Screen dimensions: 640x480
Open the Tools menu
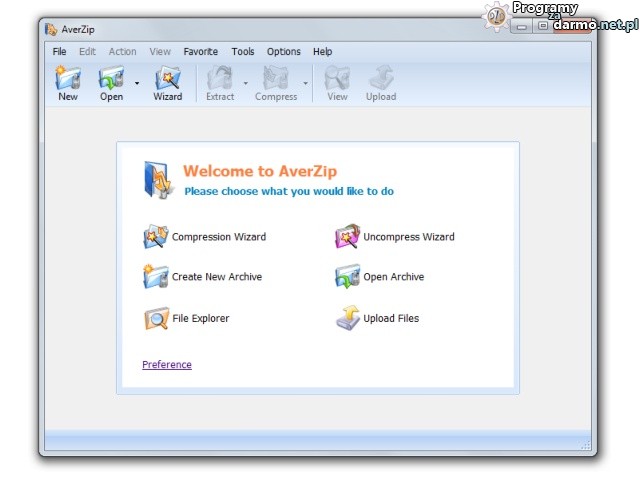243,52
